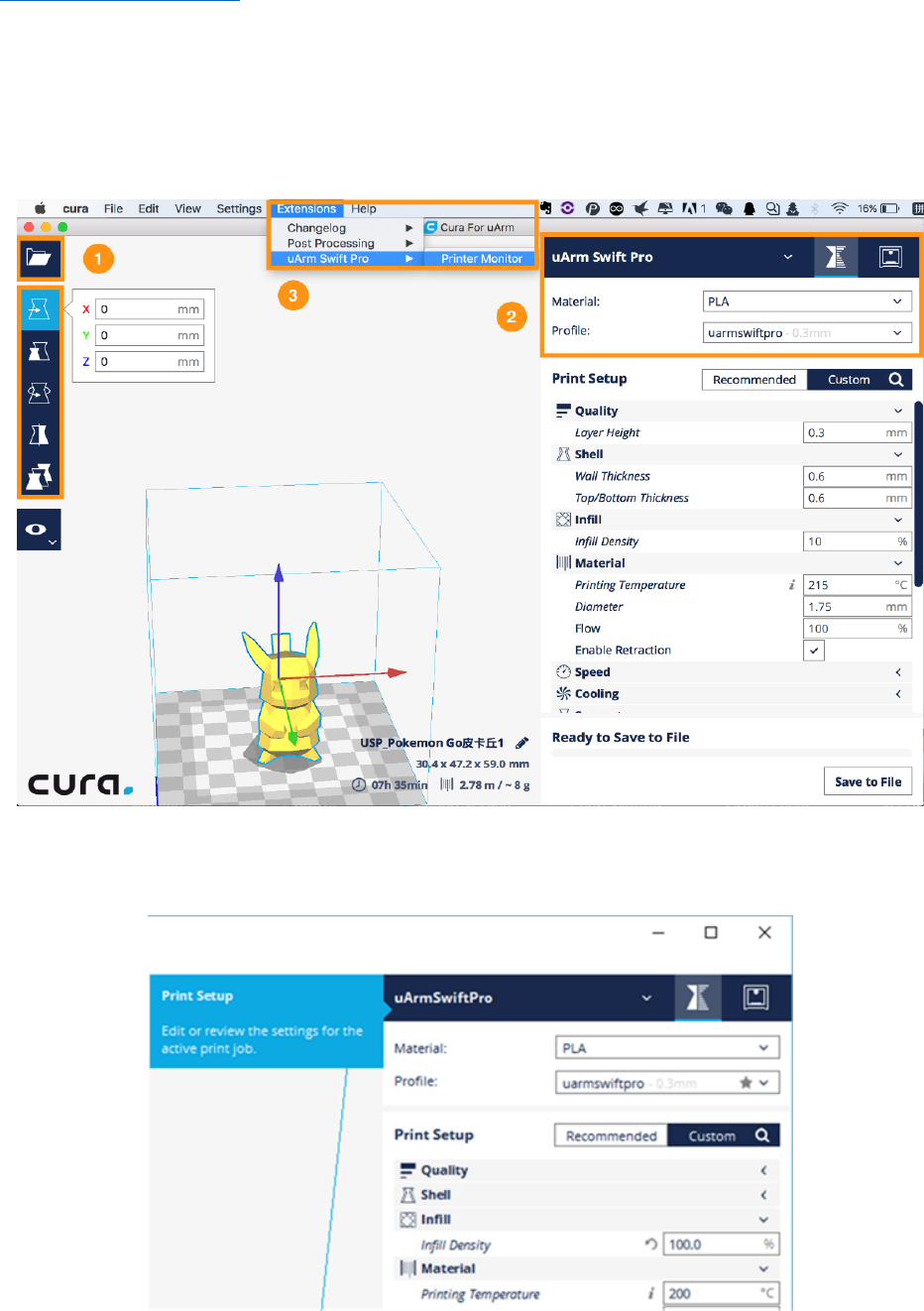This screenshot has width=924, height=1311.
Task: Select the Scale tool in Cura's left toolbar
Action: click(x=40, y=351)
